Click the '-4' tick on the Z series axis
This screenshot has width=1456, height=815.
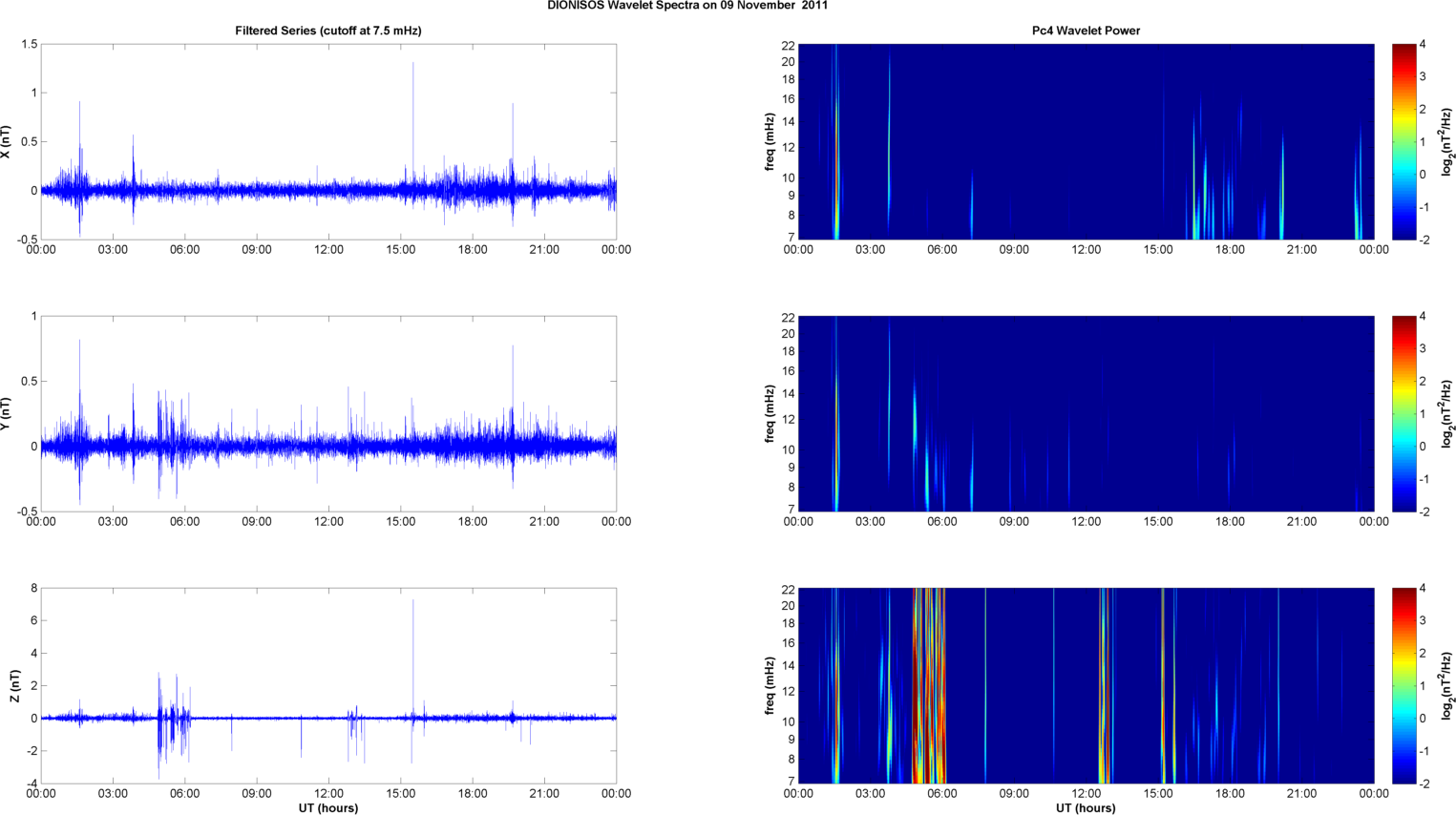pos(31,784)
